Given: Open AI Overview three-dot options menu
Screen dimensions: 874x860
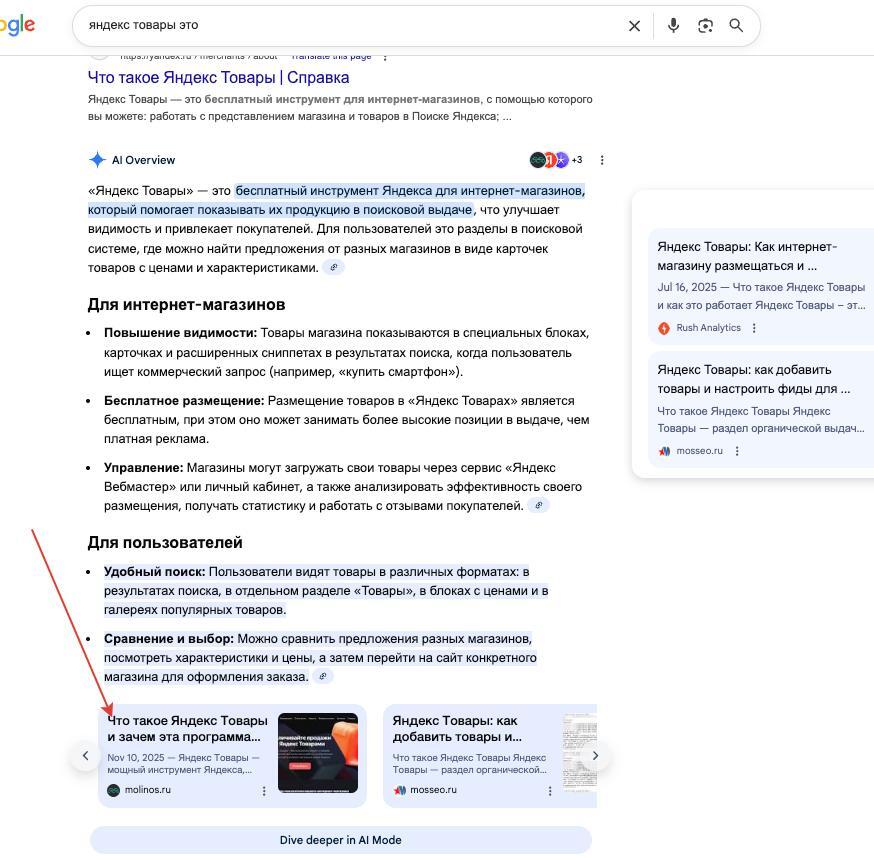Looking at the screenshot, I should tap(602, 160).
